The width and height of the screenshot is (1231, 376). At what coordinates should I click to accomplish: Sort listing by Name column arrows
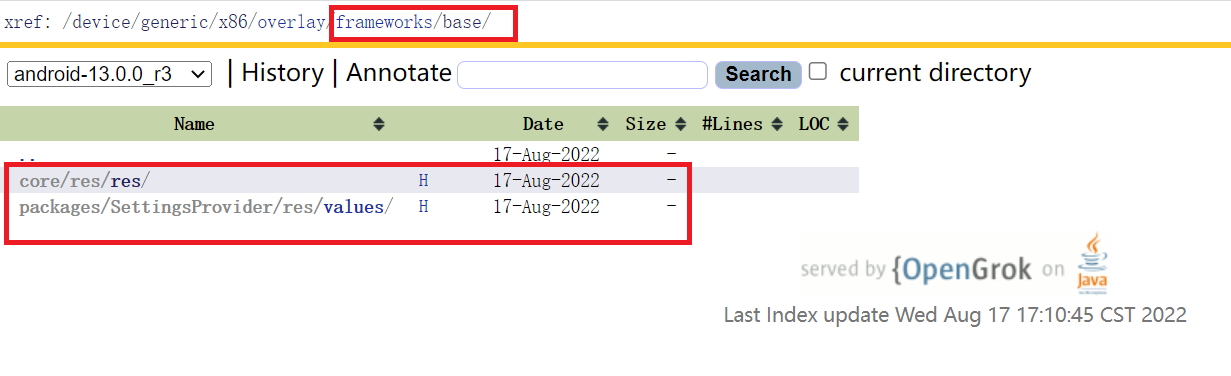(379, 125)
